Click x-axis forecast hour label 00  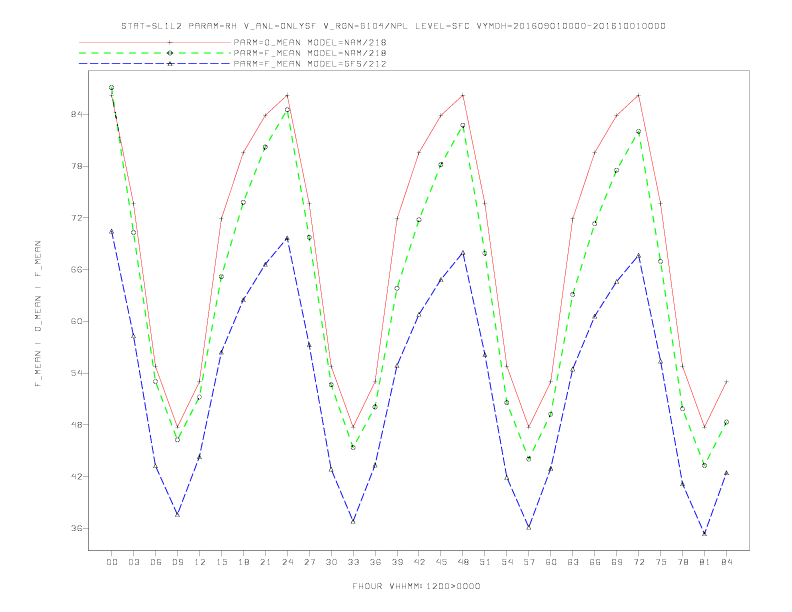(x=112, y=562)
